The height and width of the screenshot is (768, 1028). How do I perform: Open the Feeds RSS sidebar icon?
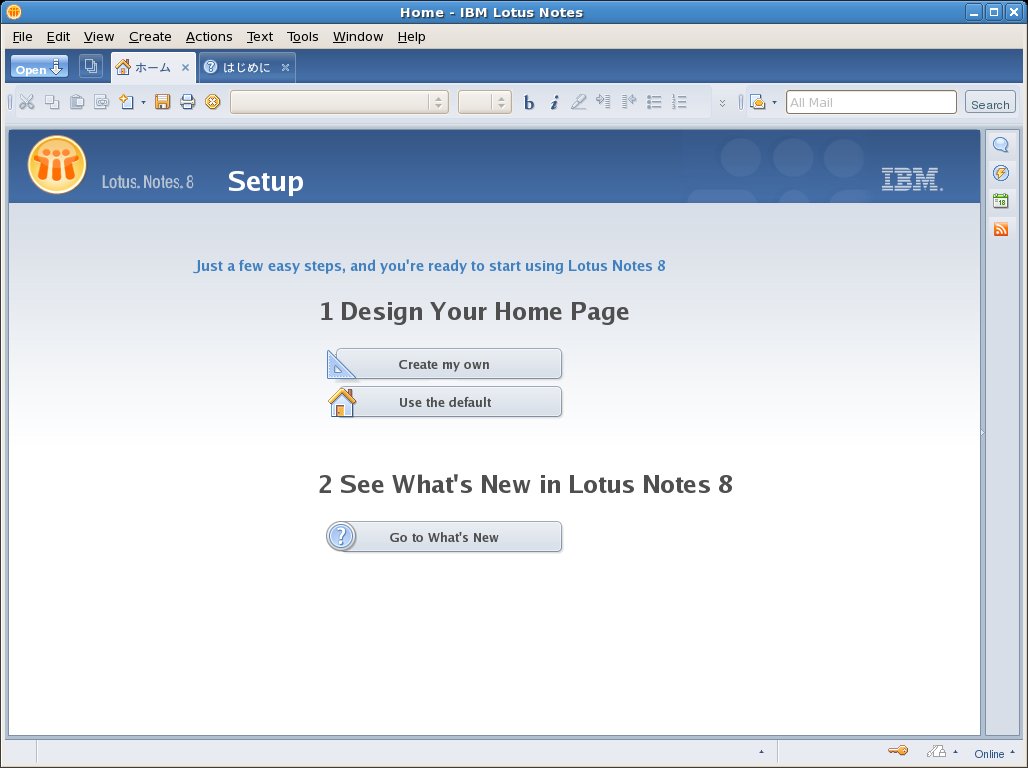1000,229
